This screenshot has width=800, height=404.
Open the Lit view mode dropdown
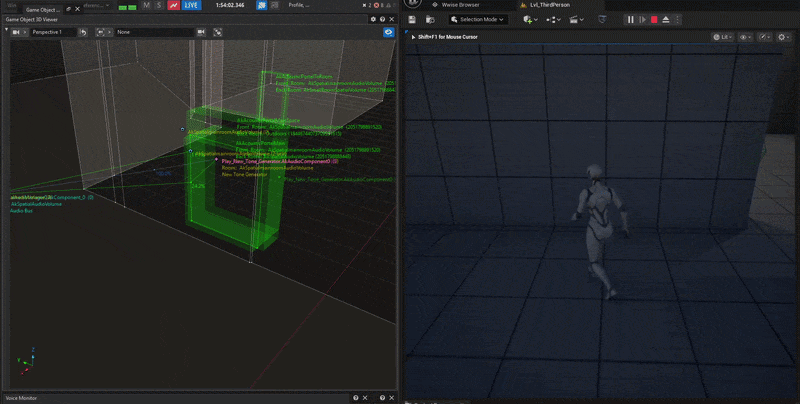pyautogui.click(x=723, y=37)
